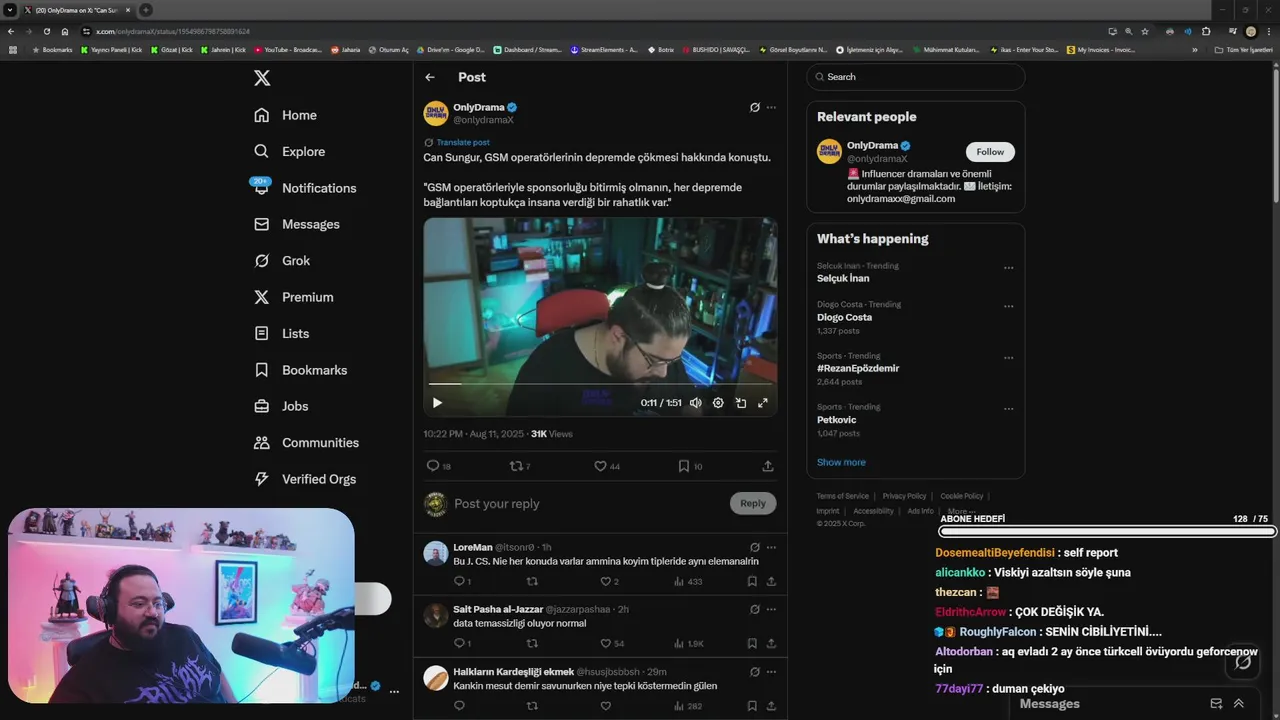1280x720 pixels.
Task: Play the embedded video
Action: tap(437, 403)
